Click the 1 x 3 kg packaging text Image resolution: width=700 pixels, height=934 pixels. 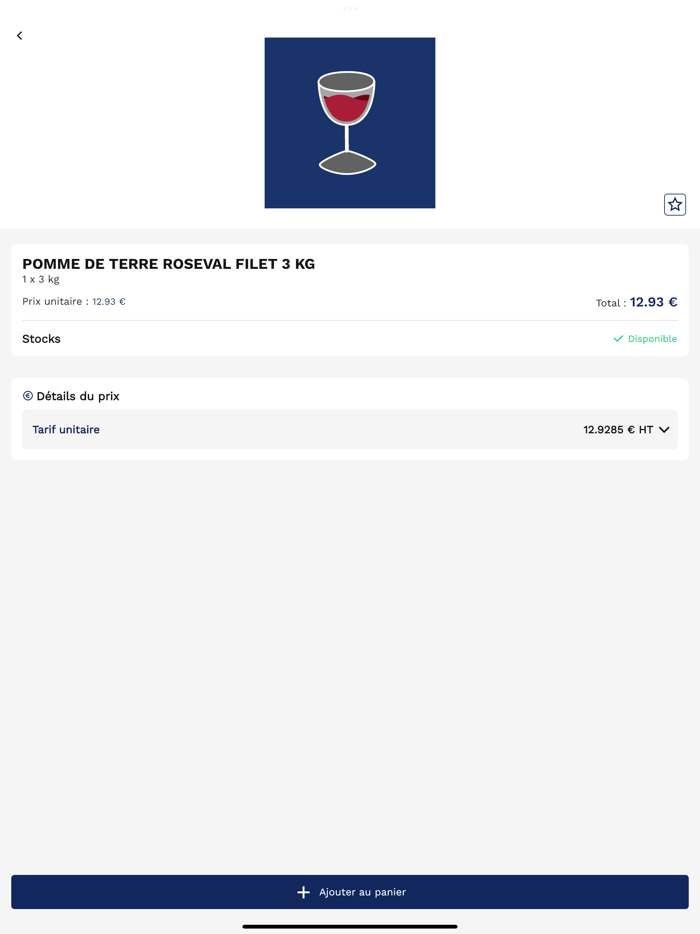click(x=41, y=279)
